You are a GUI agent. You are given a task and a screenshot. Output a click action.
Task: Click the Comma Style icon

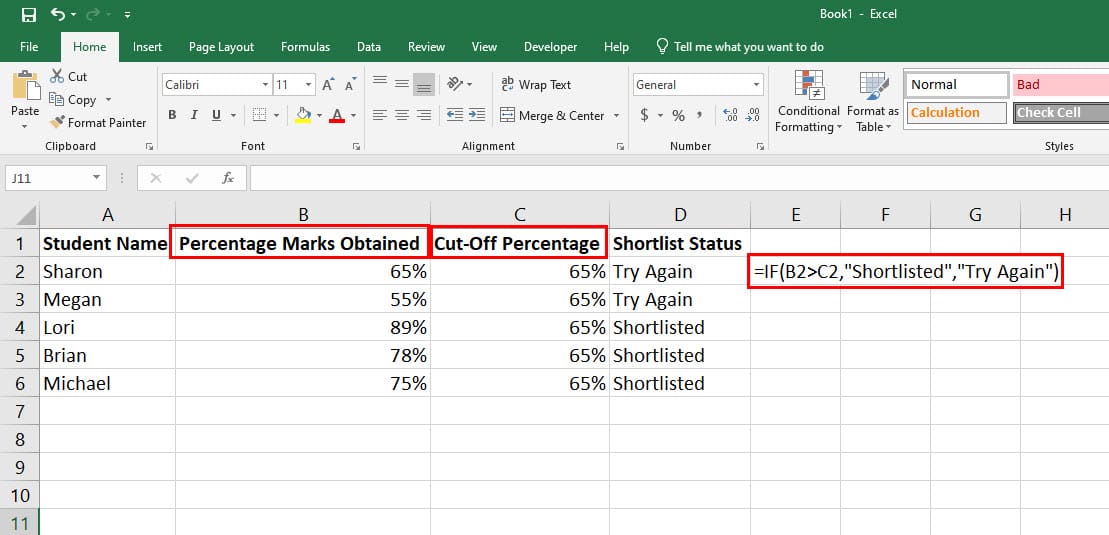699,114
